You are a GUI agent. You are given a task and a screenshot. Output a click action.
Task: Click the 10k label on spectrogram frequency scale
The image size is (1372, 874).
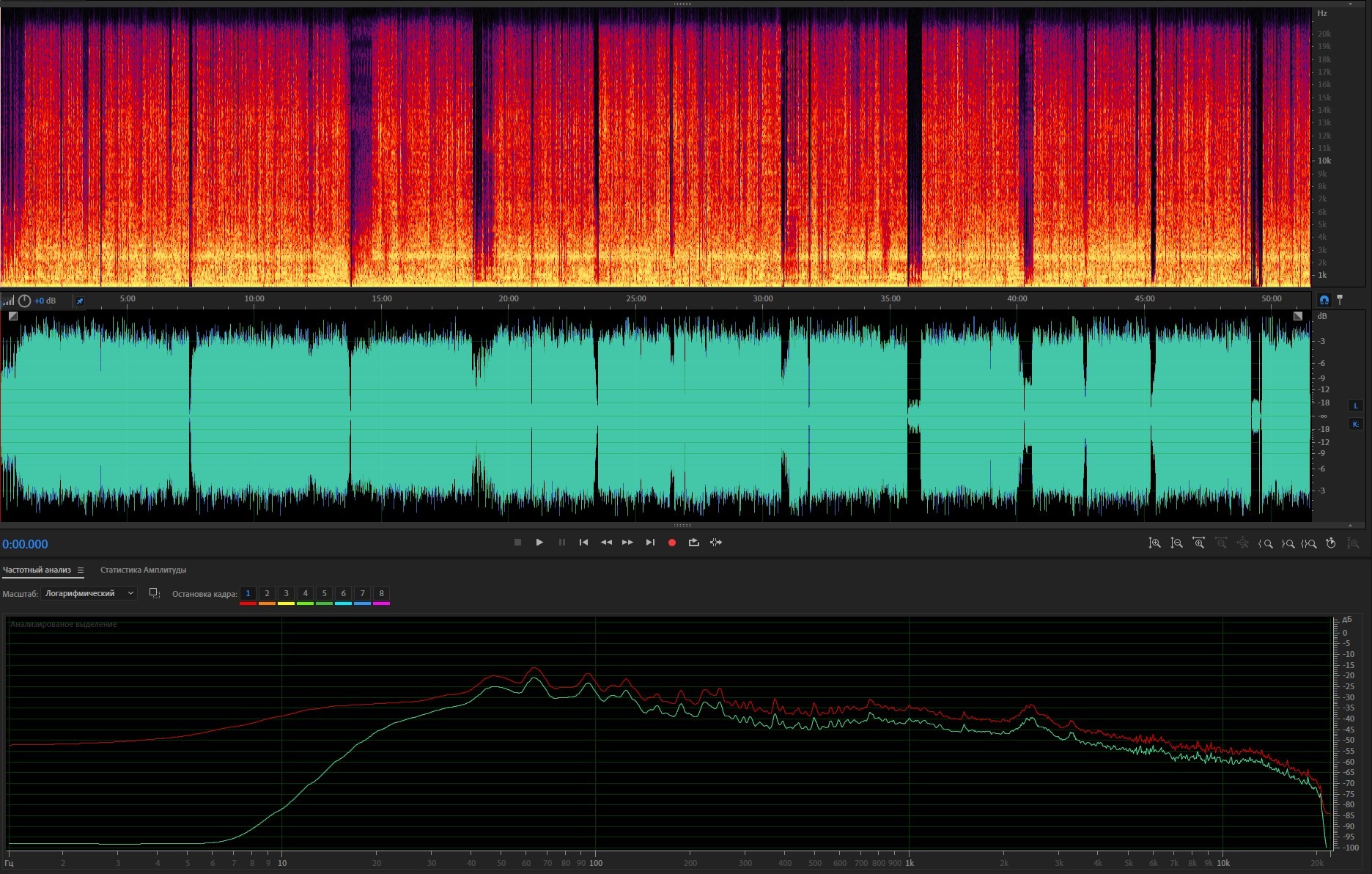(1324, 161)
